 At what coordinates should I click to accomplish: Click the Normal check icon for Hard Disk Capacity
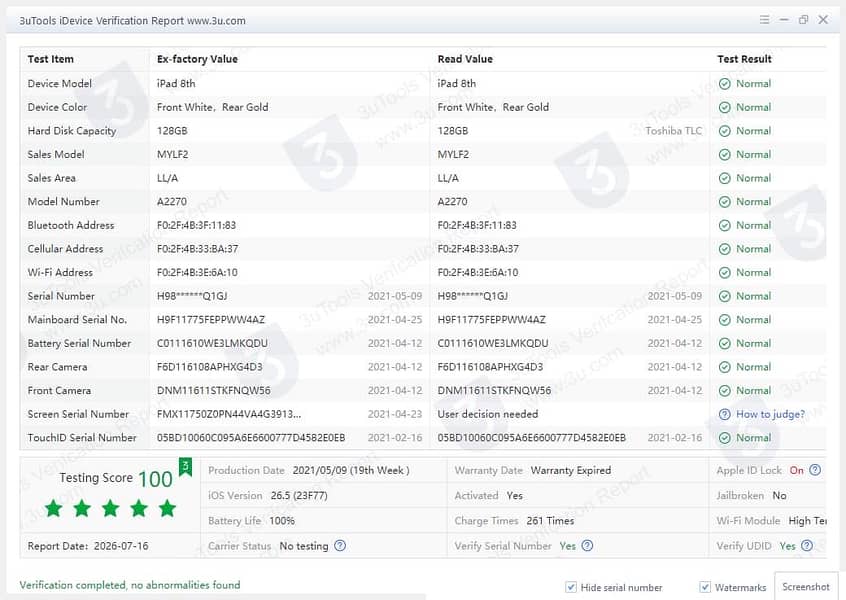tap(725, 131)
